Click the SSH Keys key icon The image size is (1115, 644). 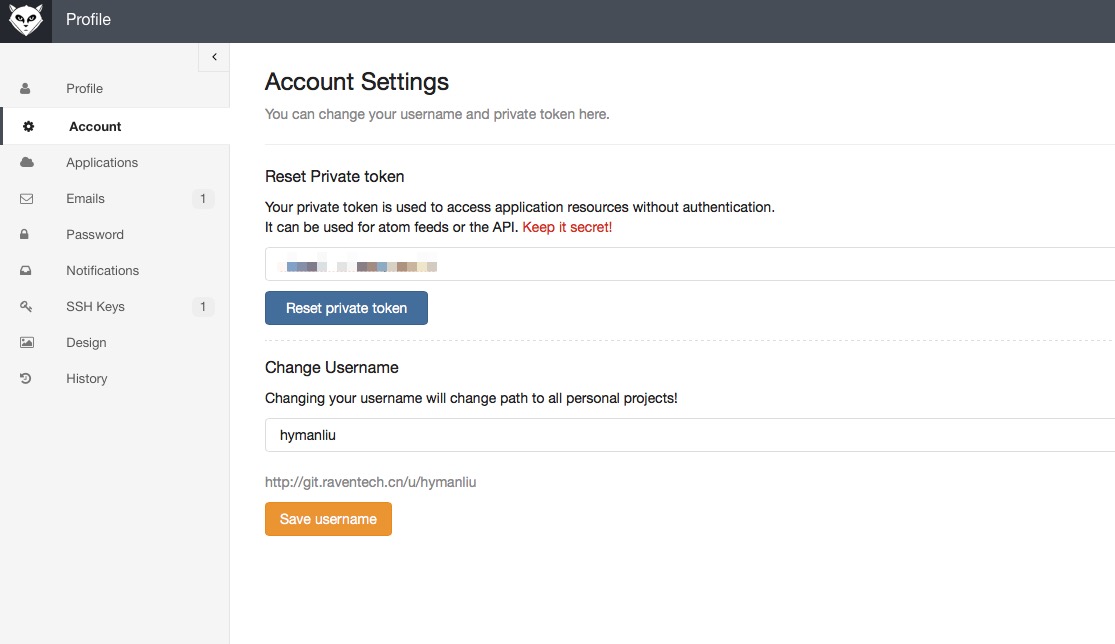(27, 307)
